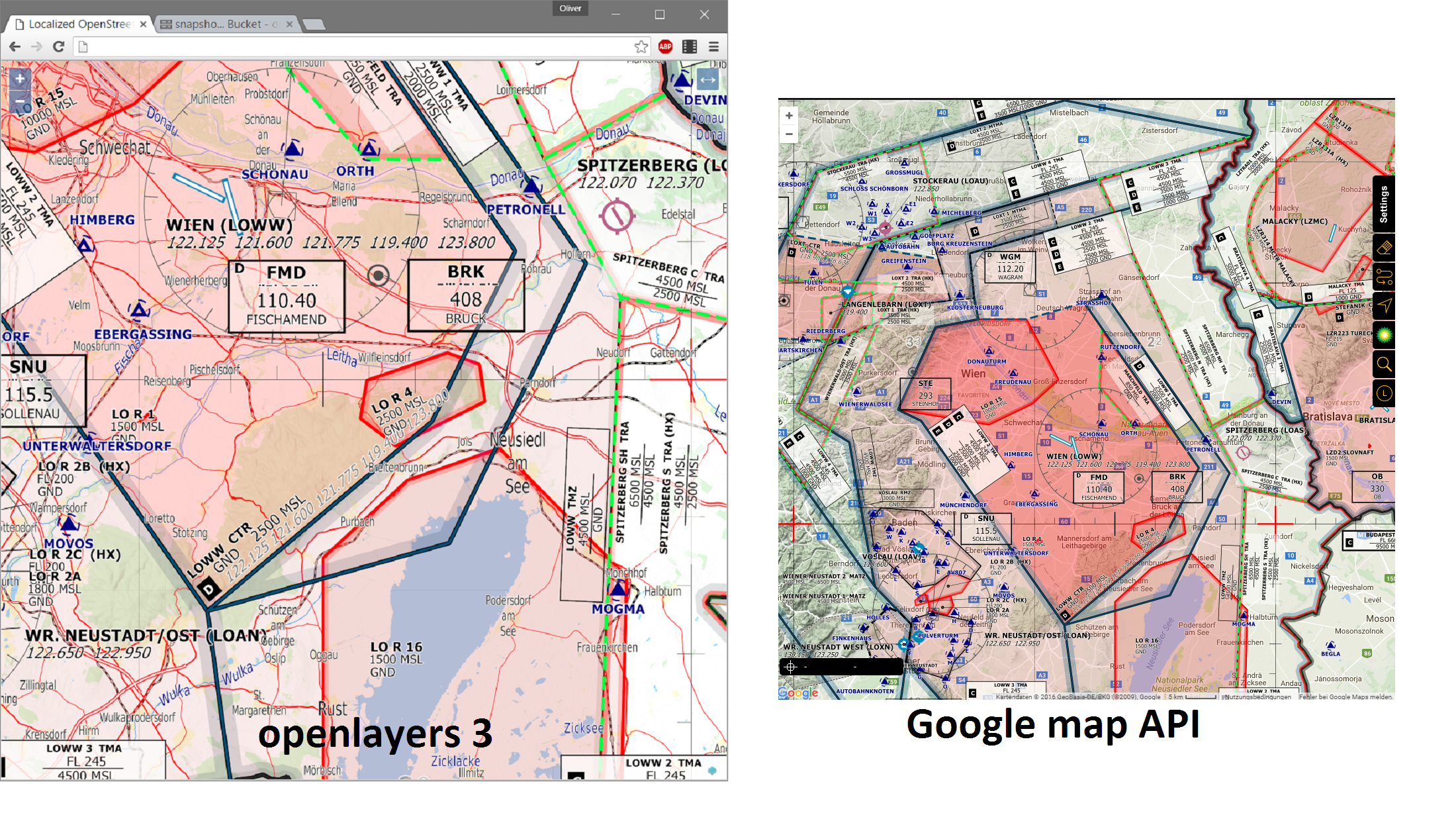The height and width of the screenshot is (819, 1456).
Task: Open the route planning icon
Action: pyautogui.click(x=1384, y=277)
